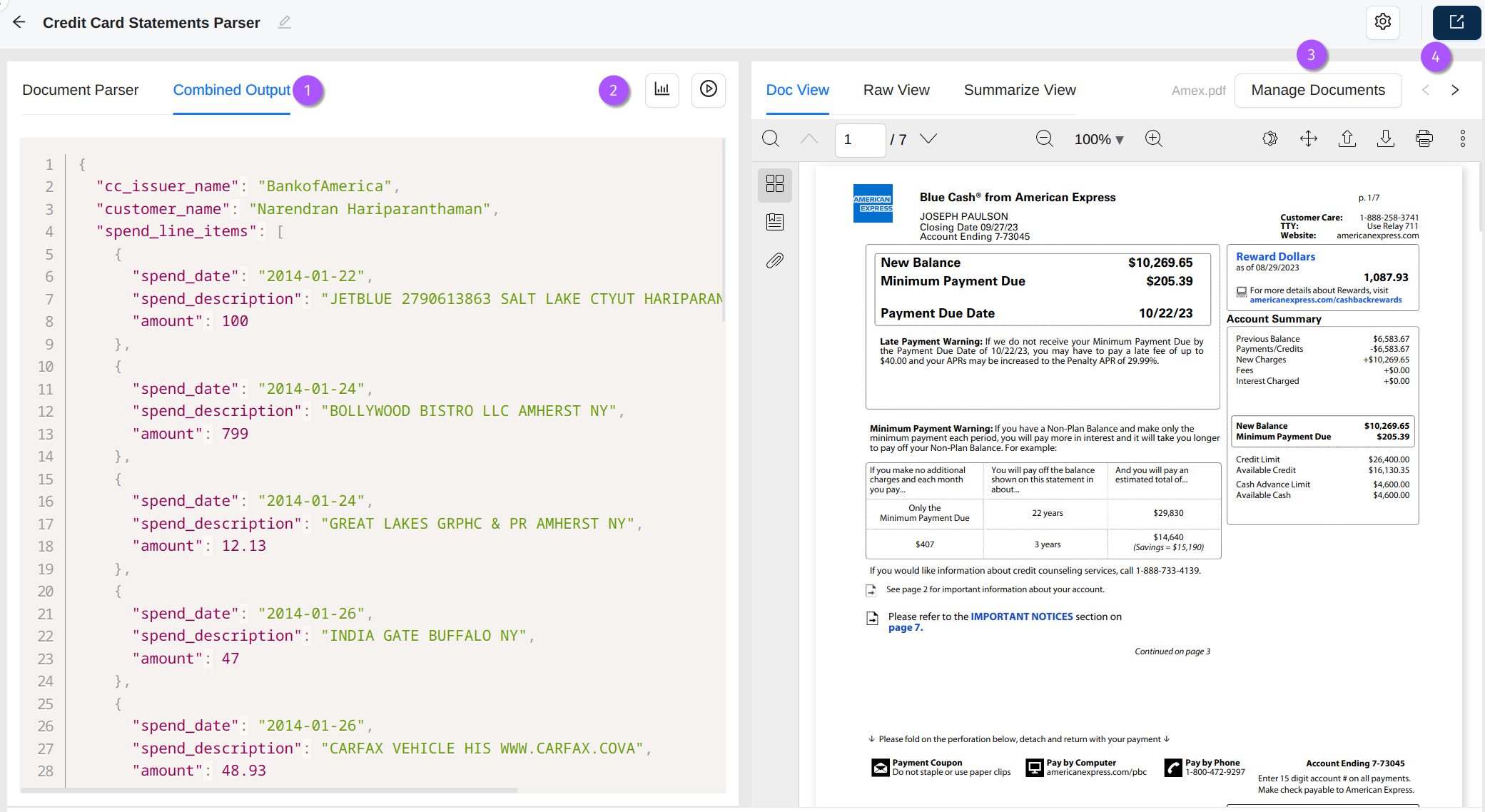
Task: Go to next document arrow
Action: click(x=1455, y=90)
